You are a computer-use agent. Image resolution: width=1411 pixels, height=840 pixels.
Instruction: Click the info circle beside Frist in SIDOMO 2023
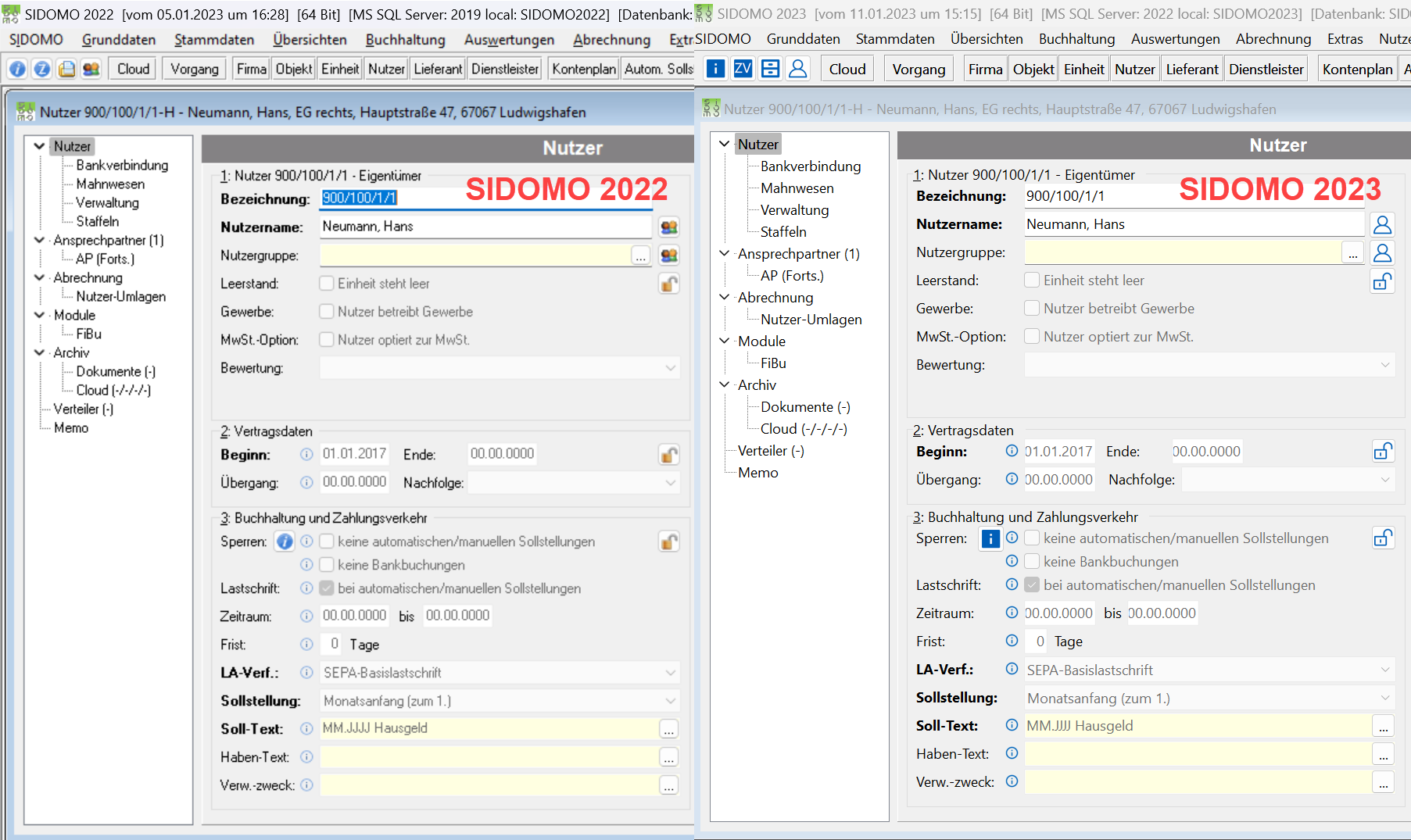coord(1012,641)
